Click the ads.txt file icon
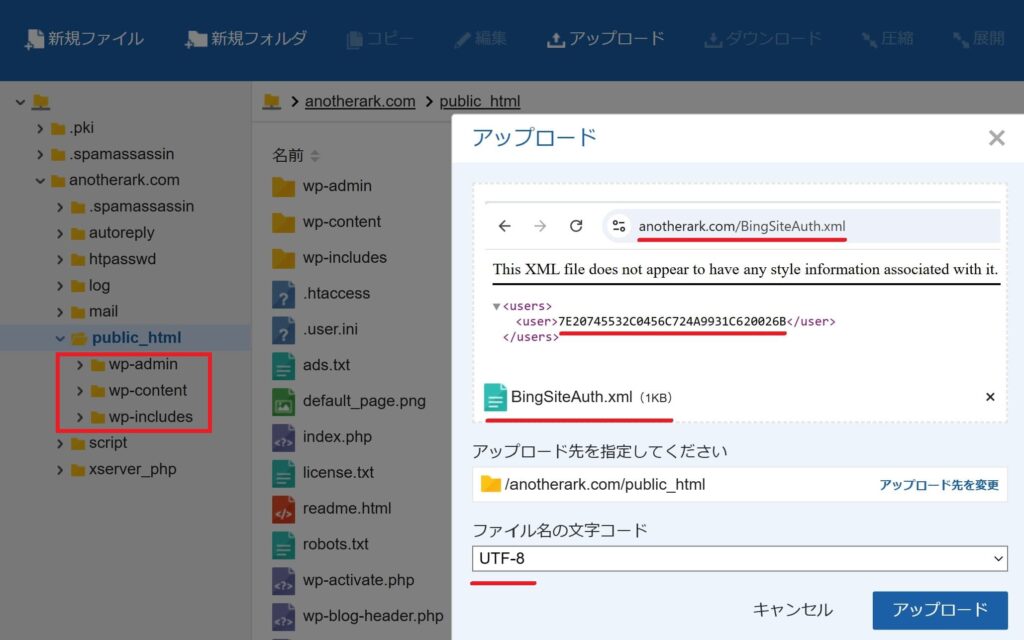The height and width of the screenshot is (640, 1024). tap(283, 366)
